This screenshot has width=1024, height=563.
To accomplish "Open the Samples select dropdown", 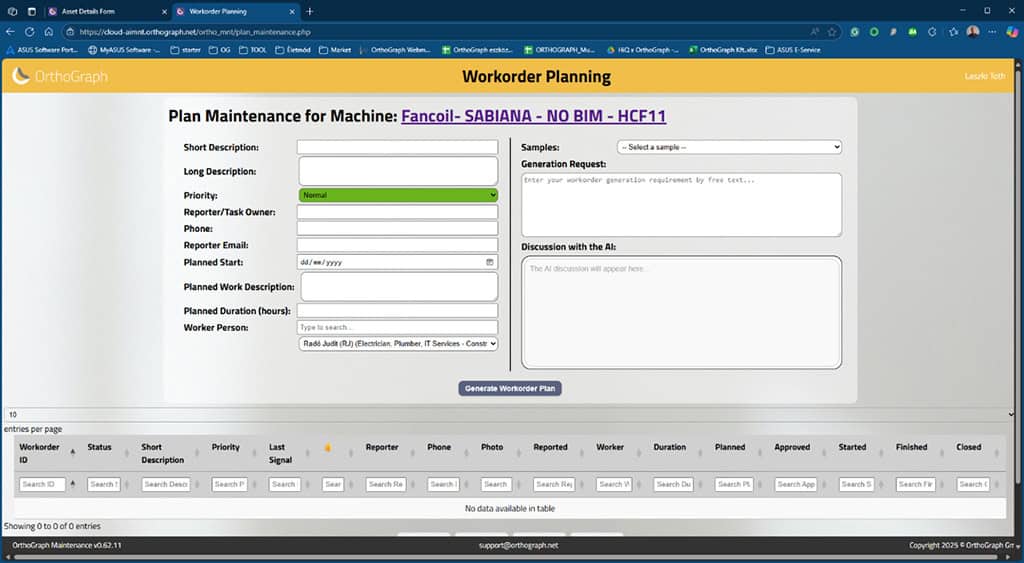I will pos(729,147).
